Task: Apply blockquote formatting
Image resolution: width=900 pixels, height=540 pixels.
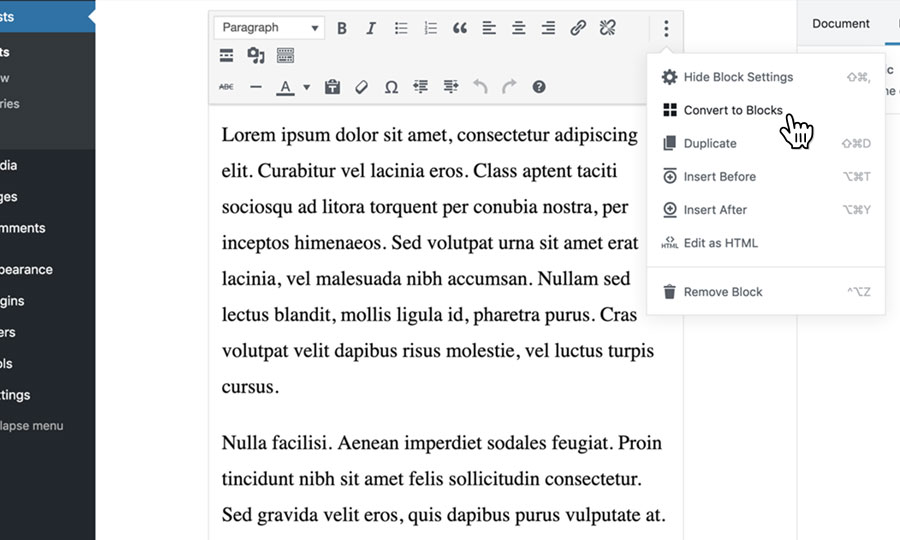Action: 460,28
